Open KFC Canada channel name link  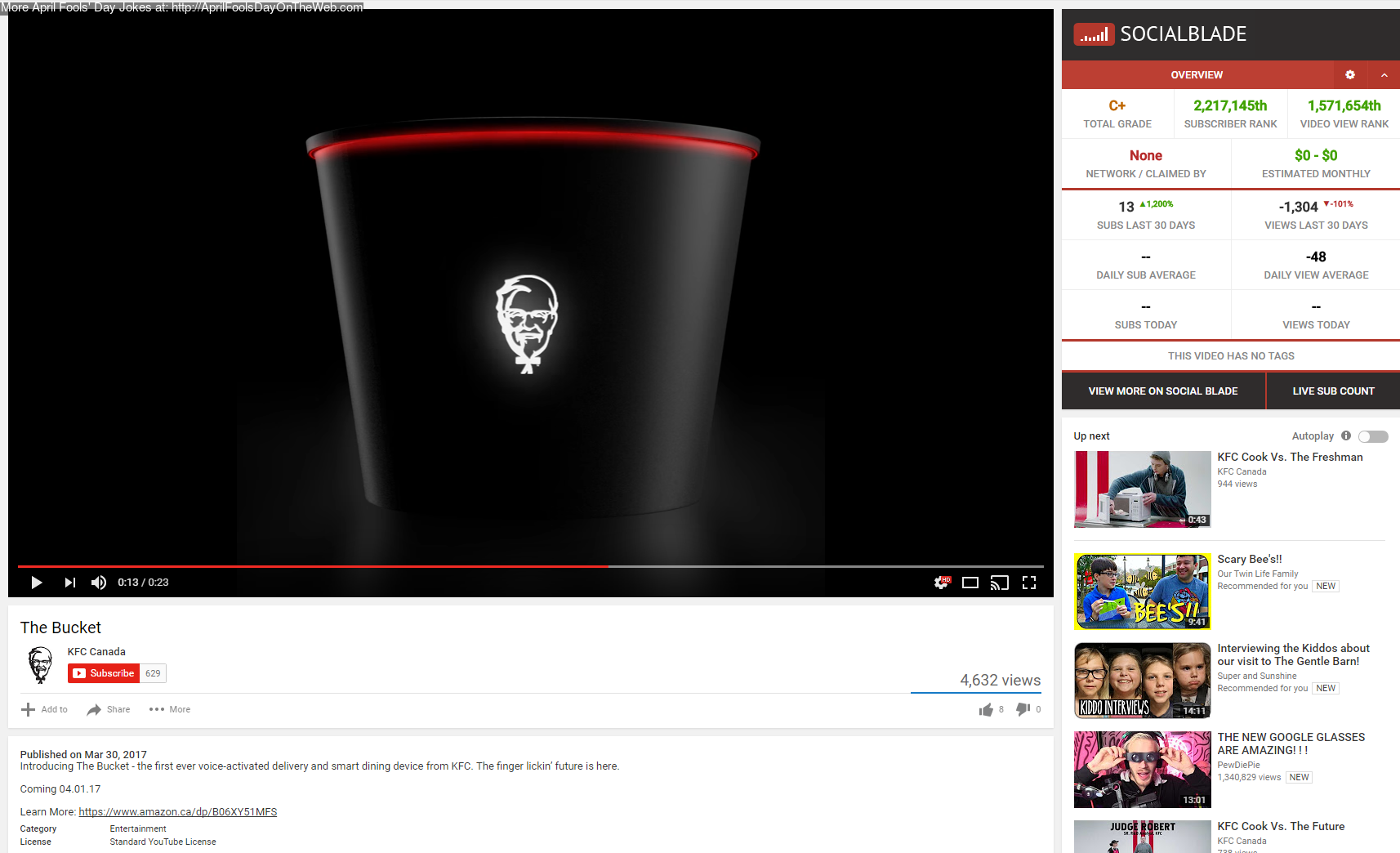96,652
